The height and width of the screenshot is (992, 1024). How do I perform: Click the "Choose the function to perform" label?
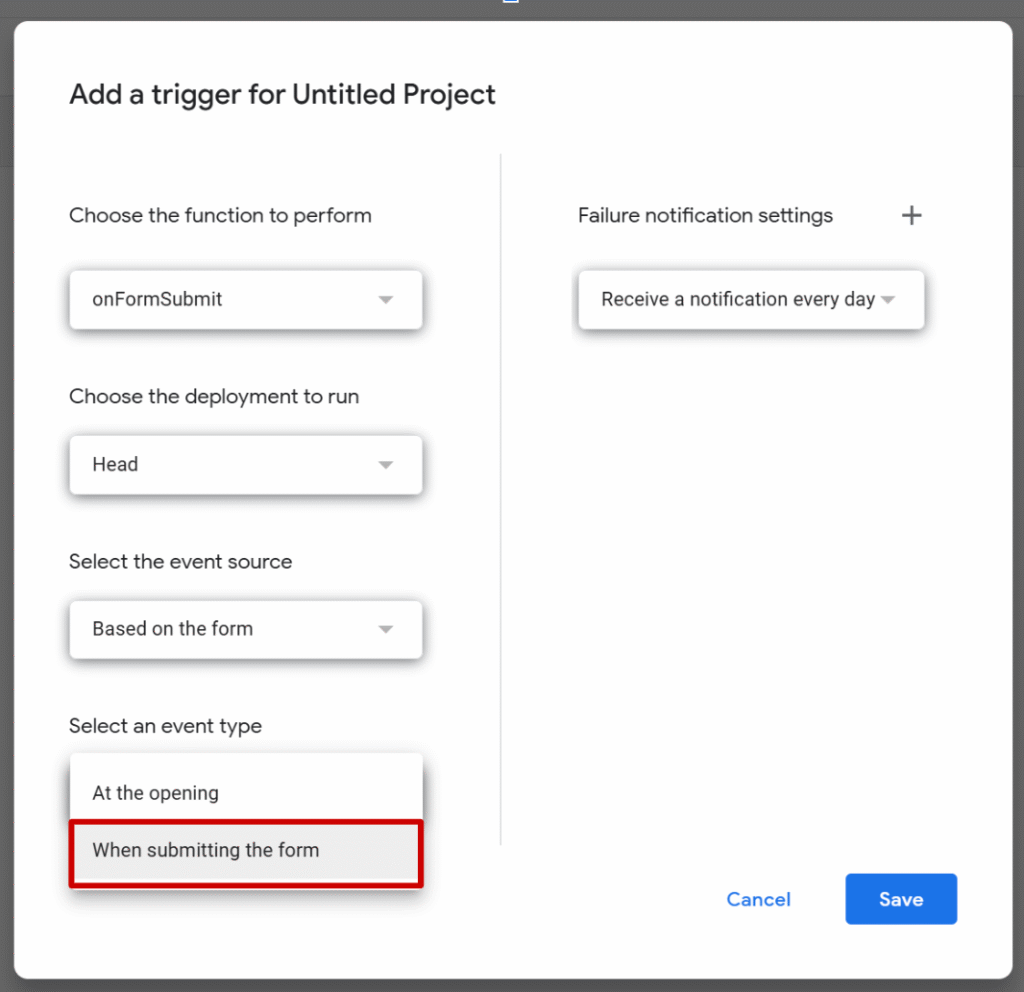click(x=220, y=215)
